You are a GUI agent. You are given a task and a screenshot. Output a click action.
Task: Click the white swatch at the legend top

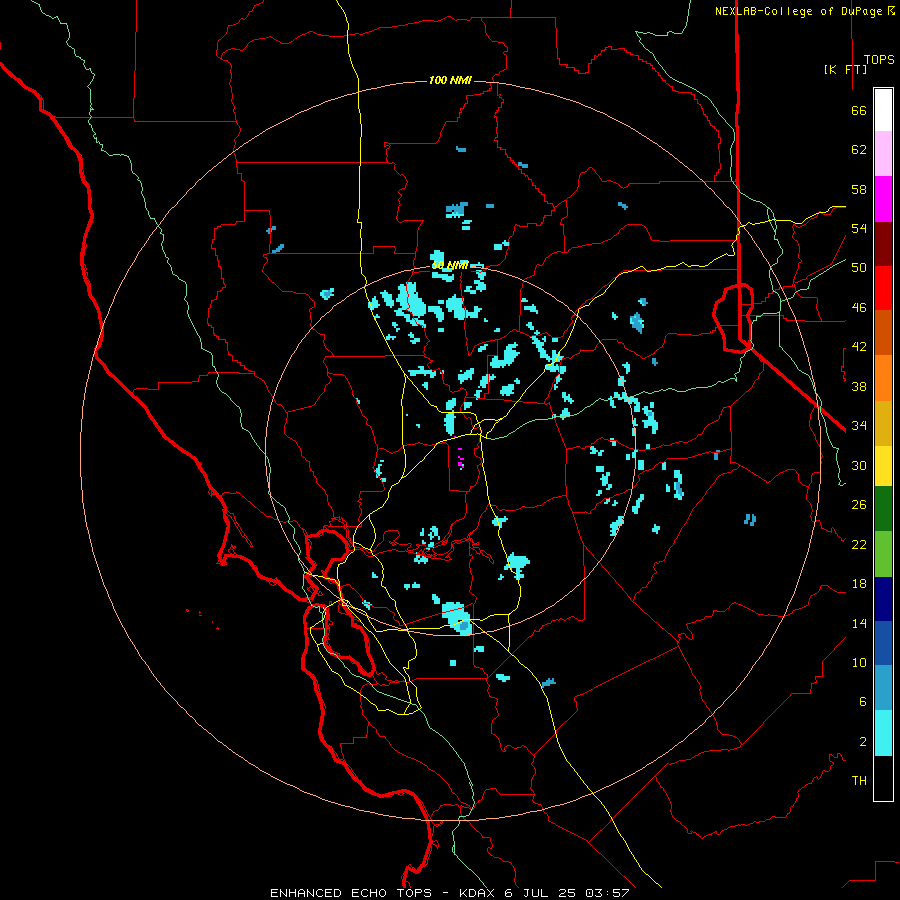coord(883,110)
